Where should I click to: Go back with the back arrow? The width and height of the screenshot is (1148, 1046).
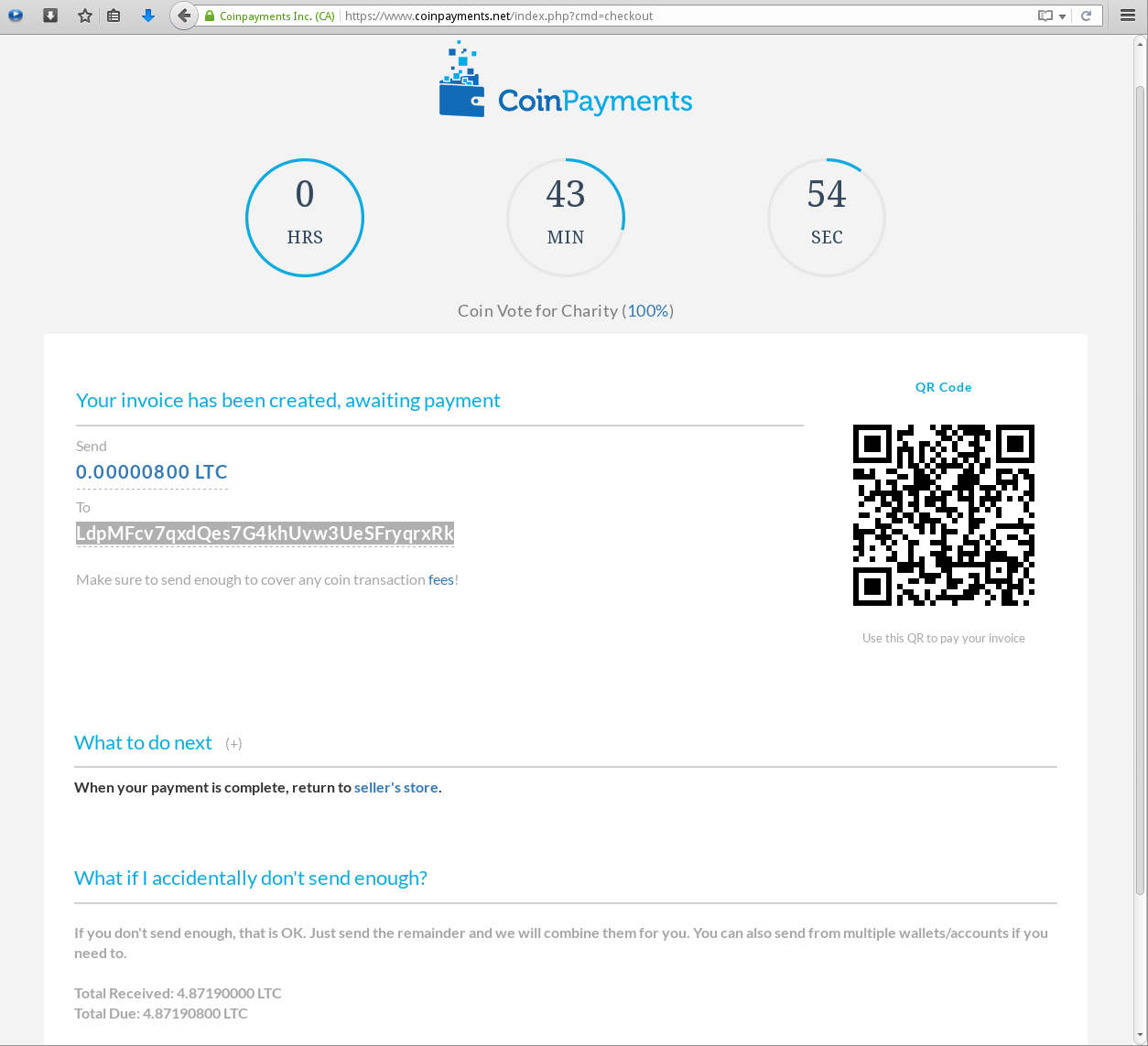point(184,16)
